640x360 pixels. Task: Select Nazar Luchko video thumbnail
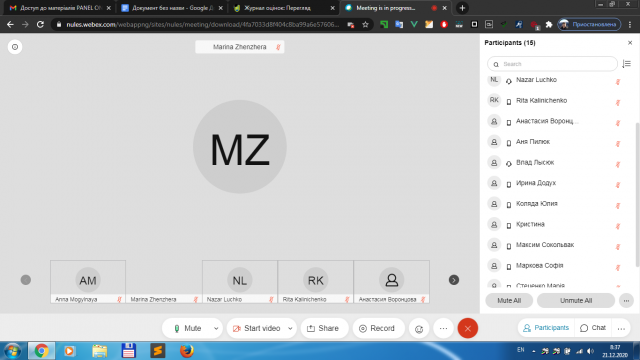[x=240, y=282]
